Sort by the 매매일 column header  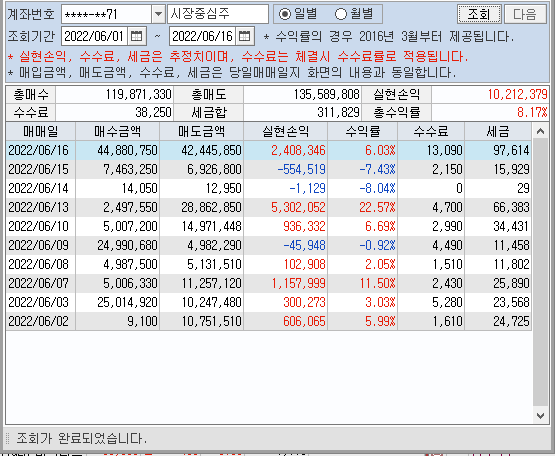[40, 131]
